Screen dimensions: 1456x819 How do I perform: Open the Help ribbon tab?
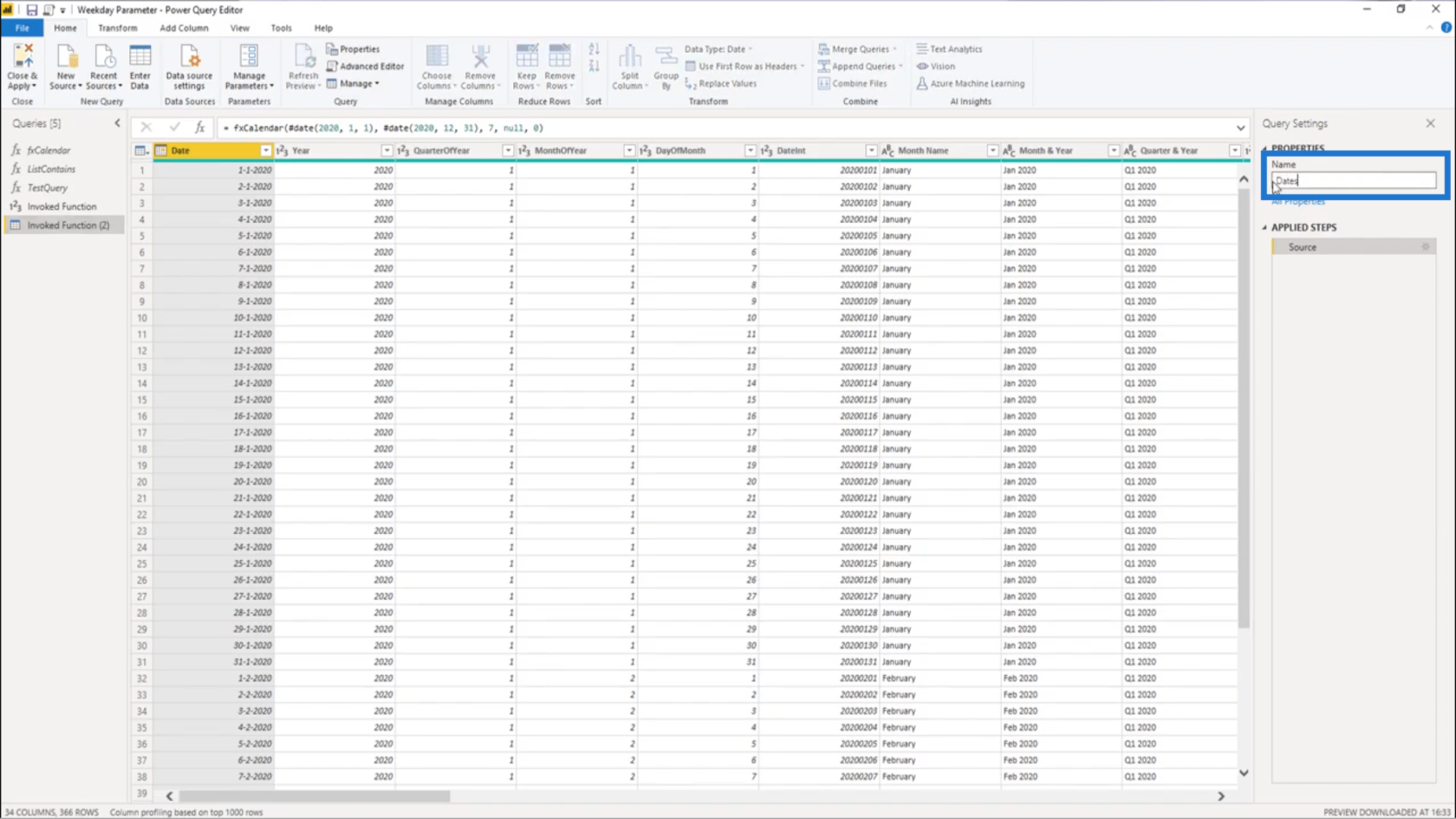coord(323,28)
